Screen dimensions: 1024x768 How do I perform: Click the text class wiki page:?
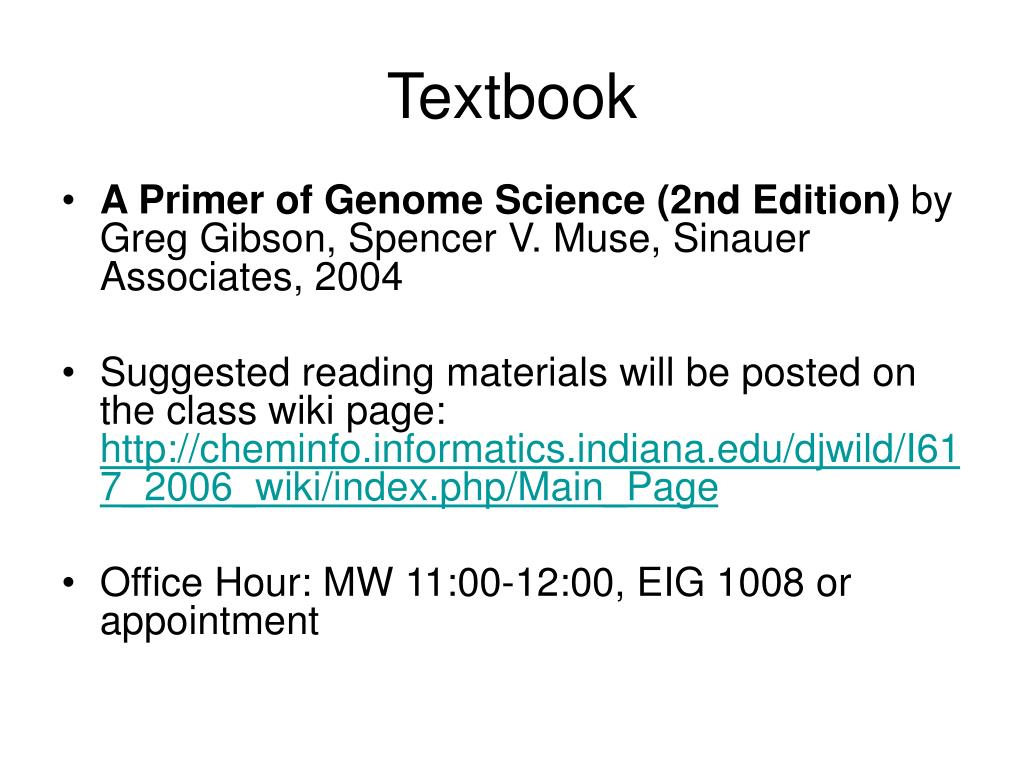(x=306, y=412)
